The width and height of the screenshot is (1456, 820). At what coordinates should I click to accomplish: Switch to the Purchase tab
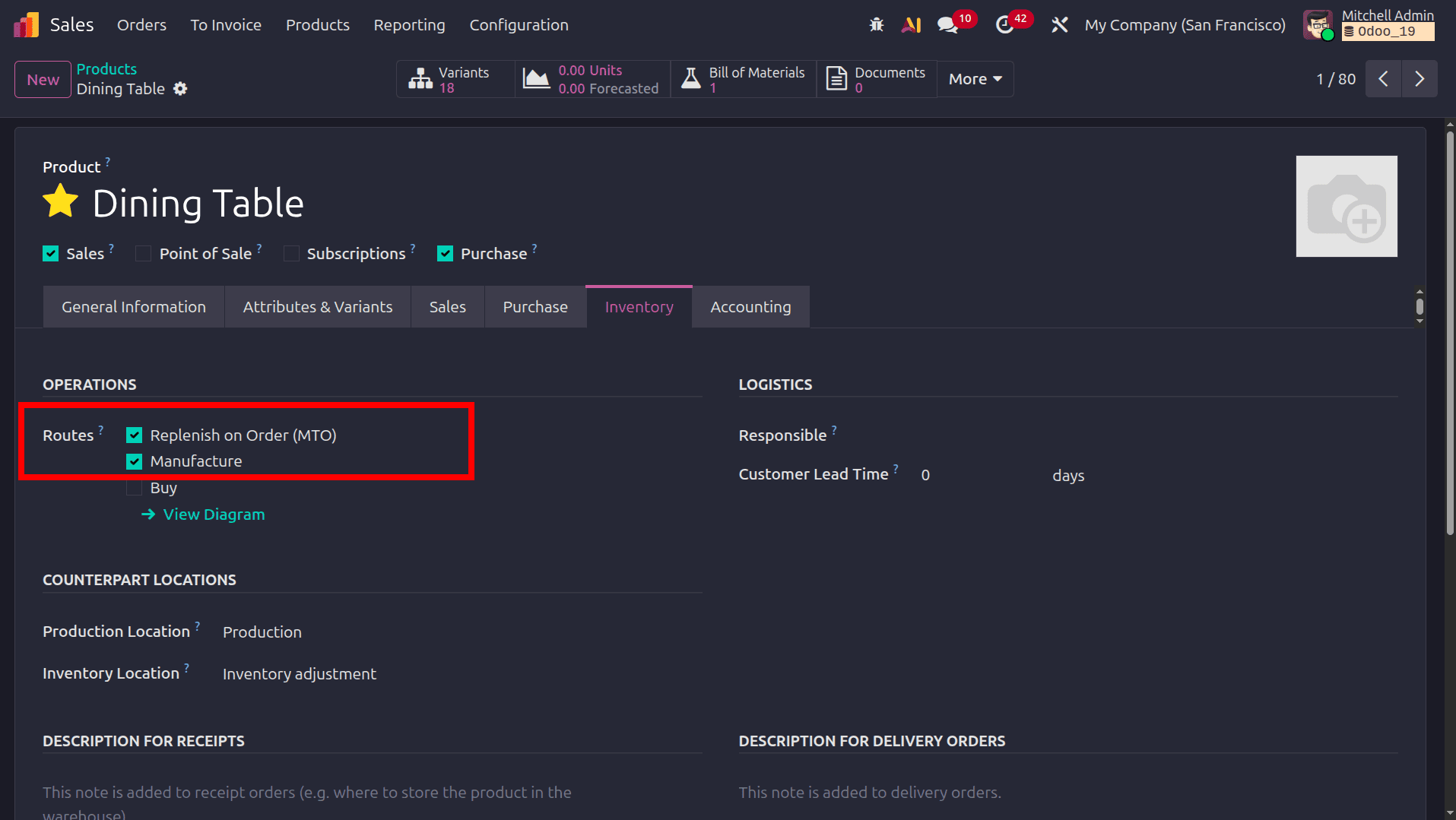535,307
